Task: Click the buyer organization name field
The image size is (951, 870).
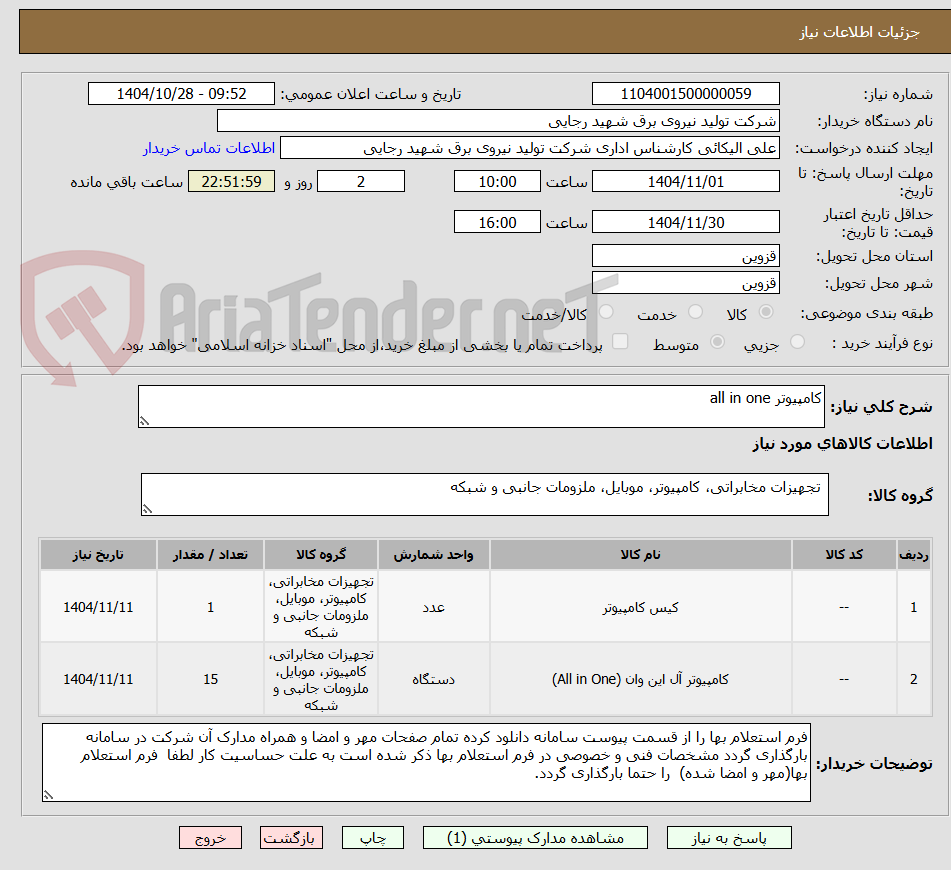Action: coord(498,121)
